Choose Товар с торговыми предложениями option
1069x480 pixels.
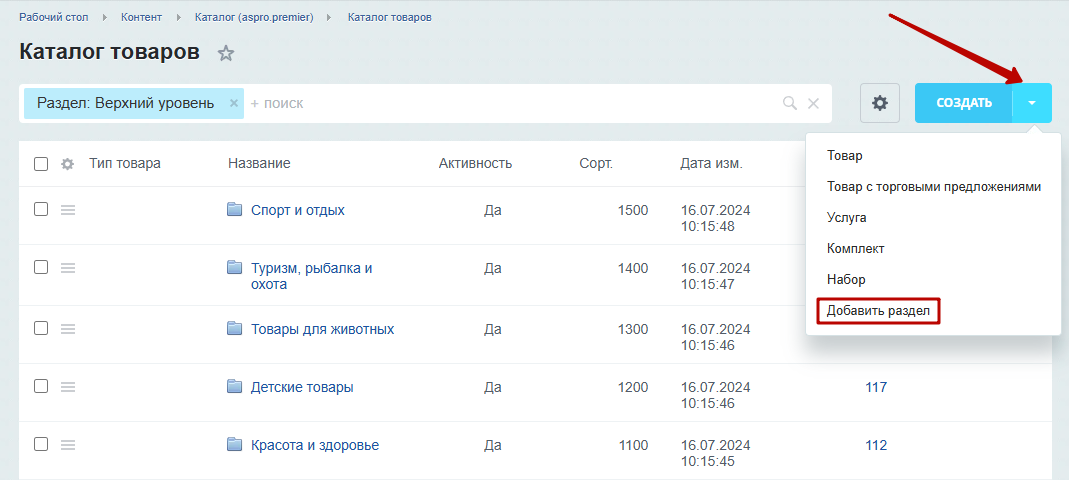pyautogui.click(x=933, y=186)
